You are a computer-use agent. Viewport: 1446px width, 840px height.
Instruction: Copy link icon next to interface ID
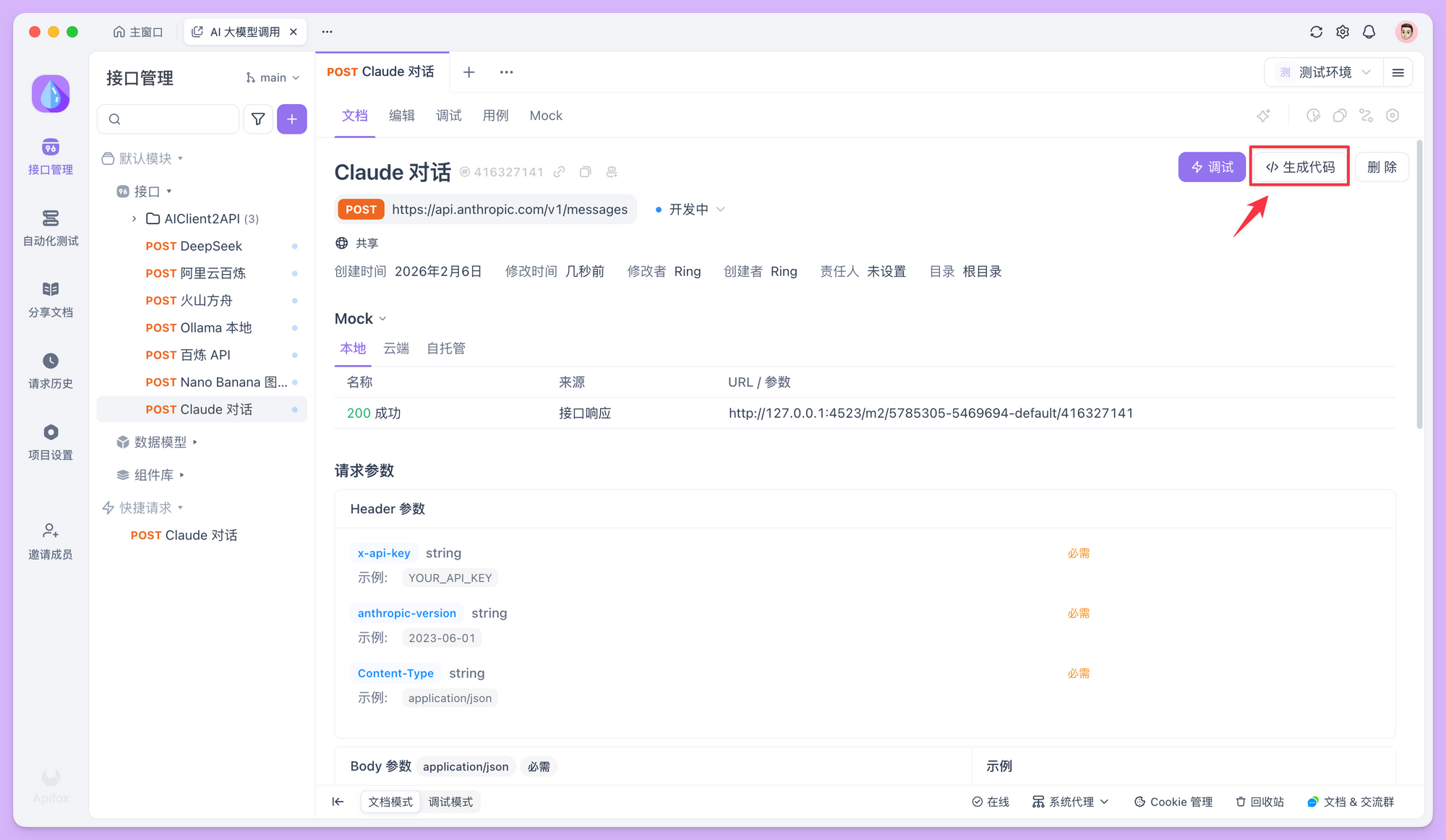(559, 172)
